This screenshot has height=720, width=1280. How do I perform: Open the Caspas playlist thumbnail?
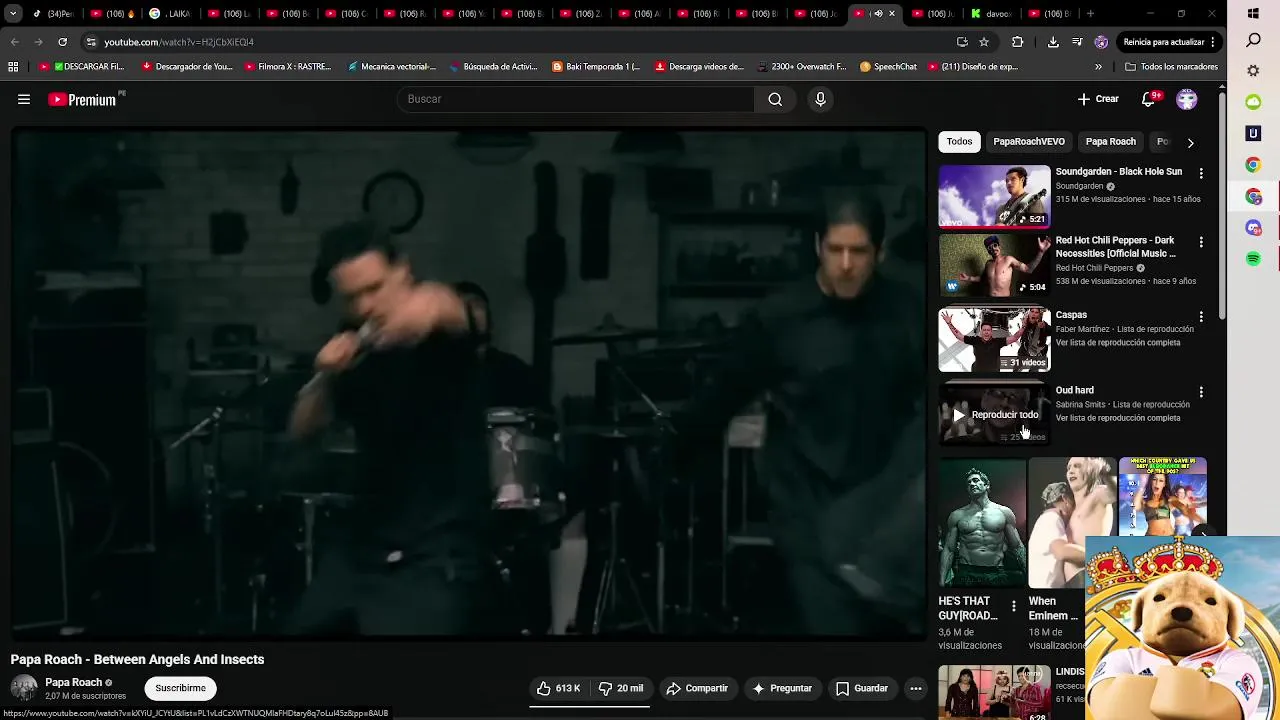[994, 339]
